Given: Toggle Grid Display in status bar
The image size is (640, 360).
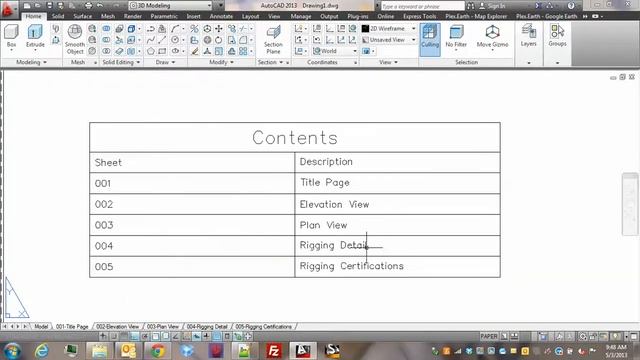Looking at the screenshot, I should pyautogui.click(x=124, y=336).
